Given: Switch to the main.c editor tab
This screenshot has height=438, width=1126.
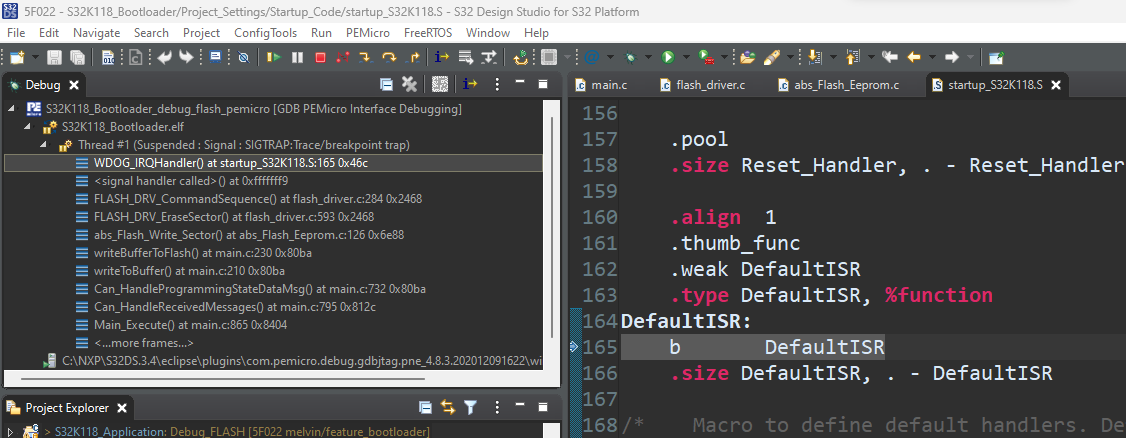Looking at the screenshot, I should click(x=602, y=85).
